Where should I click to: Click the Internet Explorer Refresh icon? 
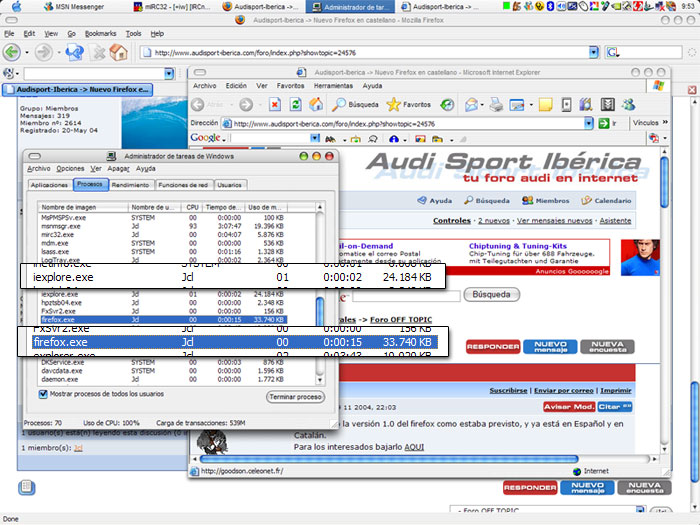295,105
